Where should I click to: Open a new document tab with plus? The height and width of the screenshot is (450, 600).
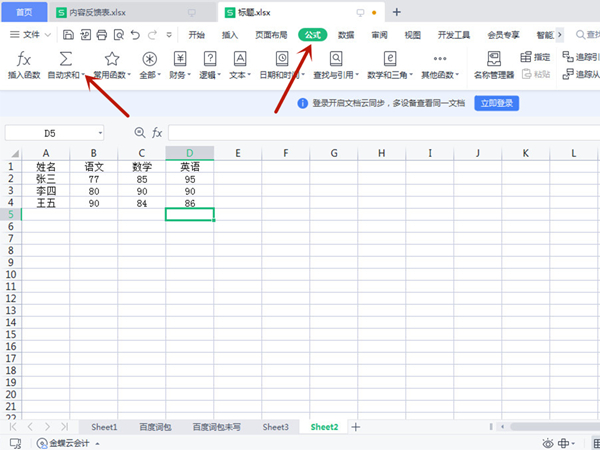pos(396,12)
